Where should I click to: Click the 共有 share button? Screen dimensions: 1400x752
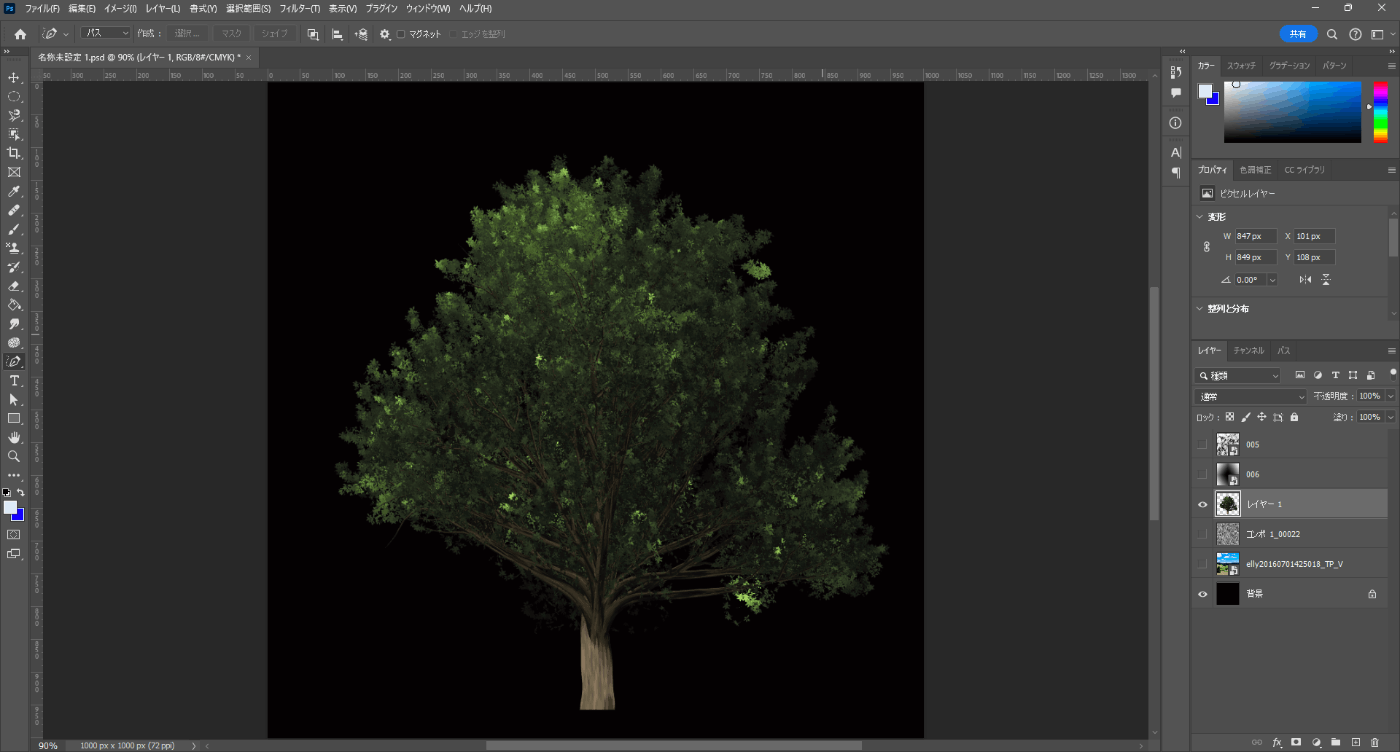[1298, 34]
